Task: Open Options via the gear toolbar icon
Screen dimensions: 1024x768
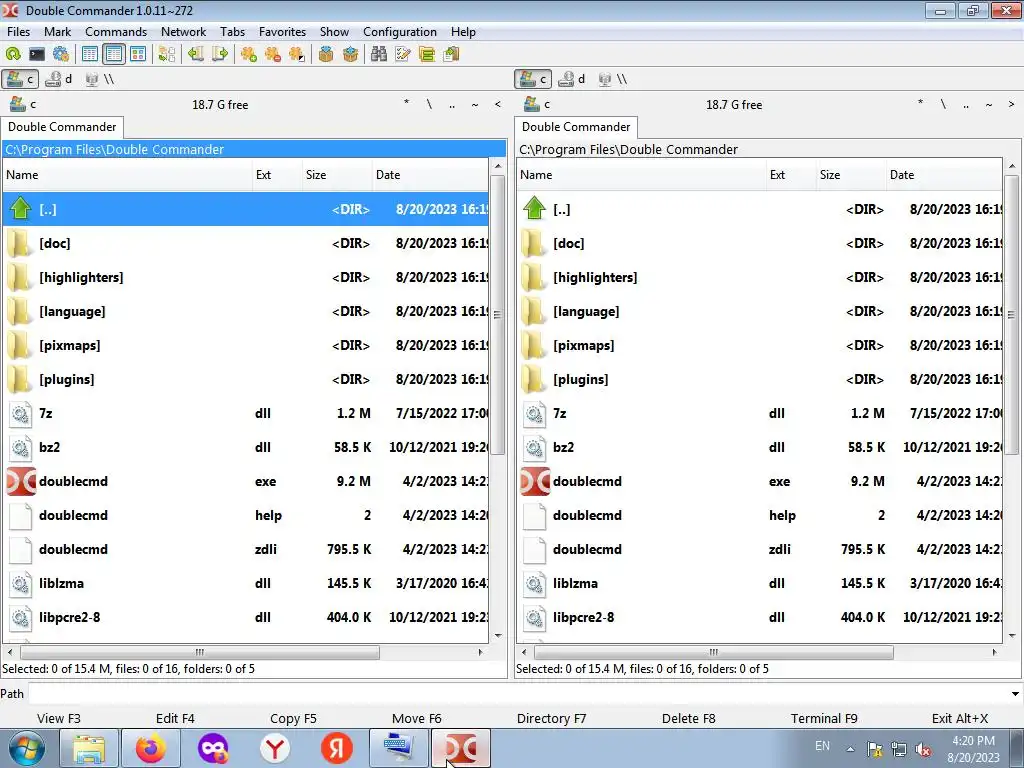Action: tap(61, 54)
